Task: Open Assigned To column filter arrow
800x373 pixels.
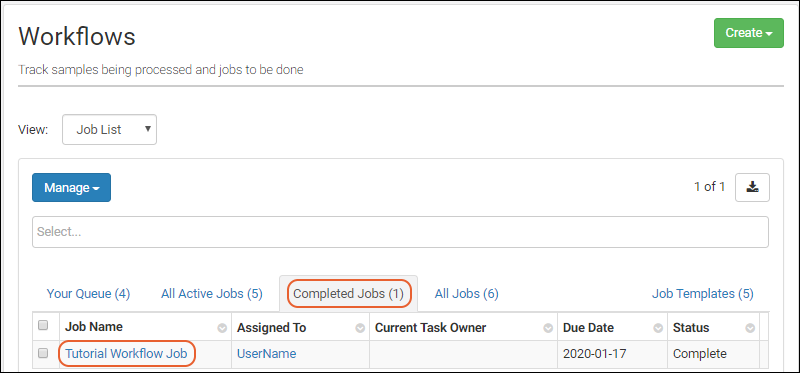Action: pos(360,328)
